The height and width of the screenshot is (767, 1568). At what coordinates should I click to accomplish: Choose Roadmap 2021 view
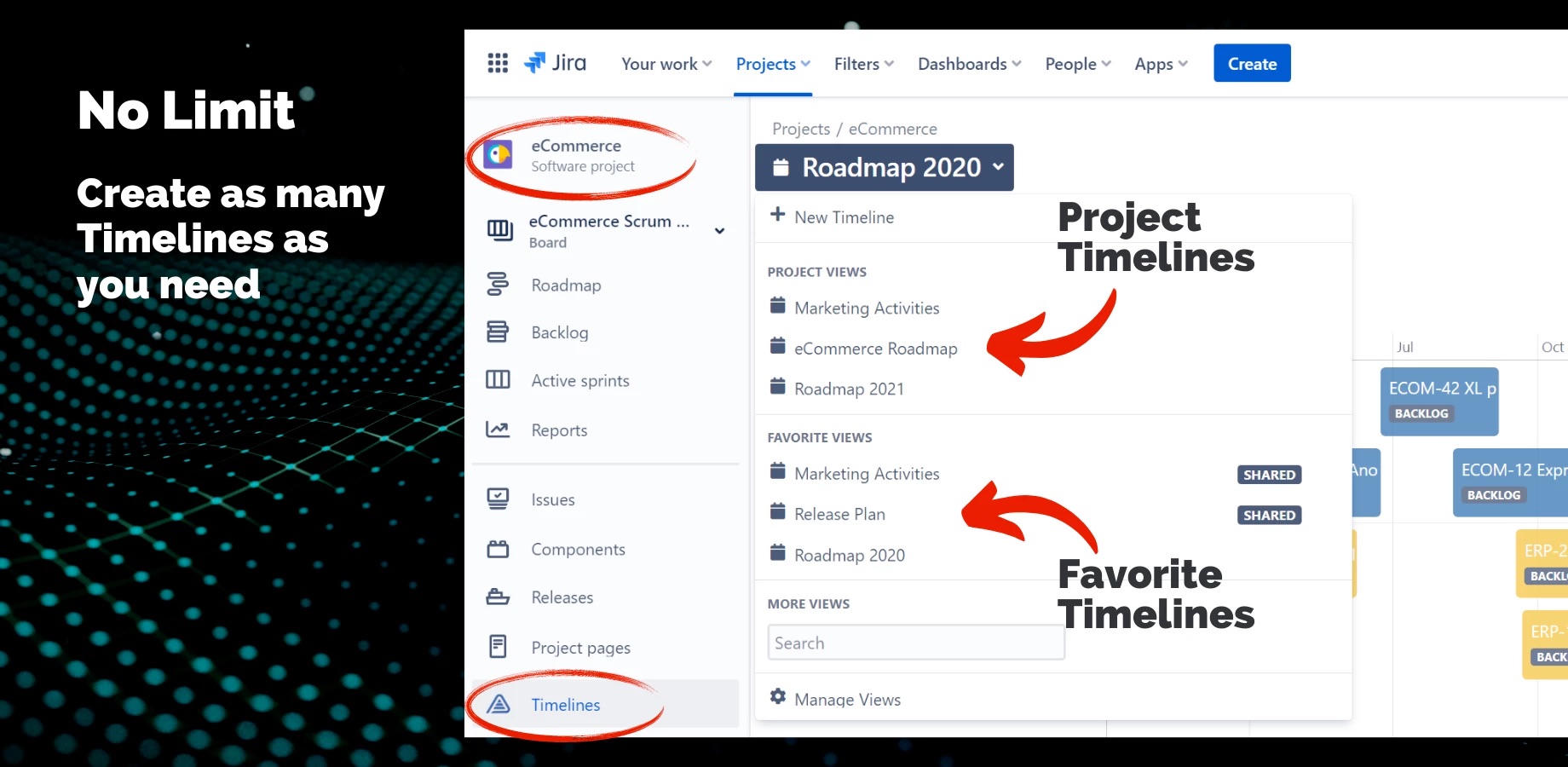coord(849,389)
